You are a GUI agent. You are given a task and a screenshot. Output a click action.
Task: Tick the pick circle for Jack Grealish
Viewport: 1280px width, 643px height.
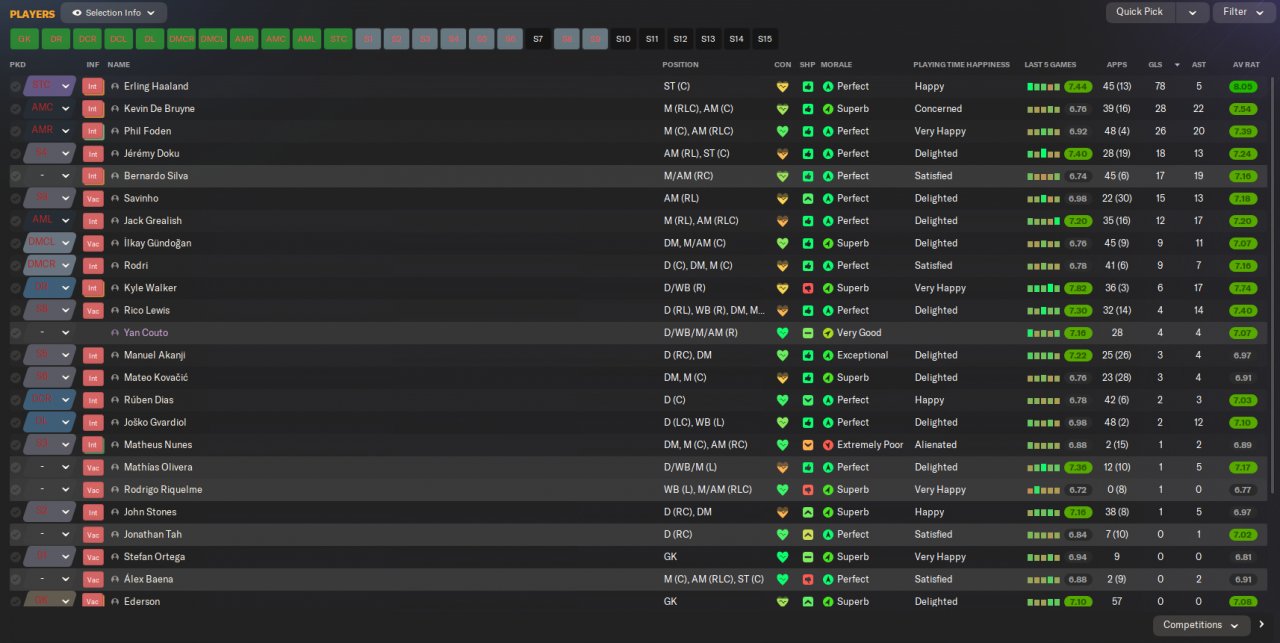tap(15, 221)
